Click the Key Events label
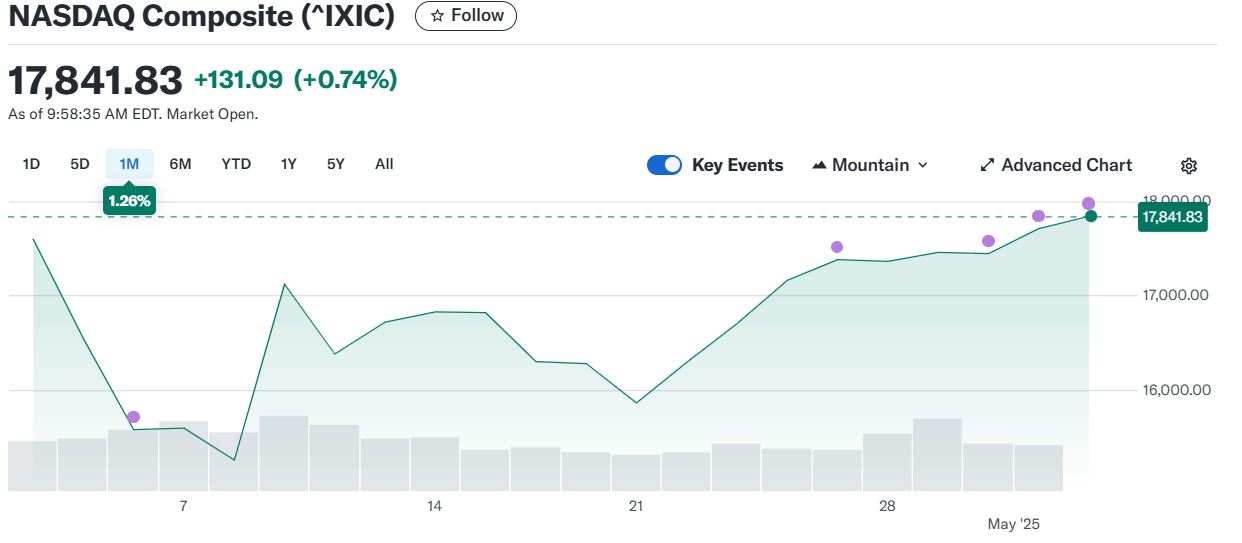Image resolution: width=1242 pixels, height=543 pixels. click(x=738, y=165)
